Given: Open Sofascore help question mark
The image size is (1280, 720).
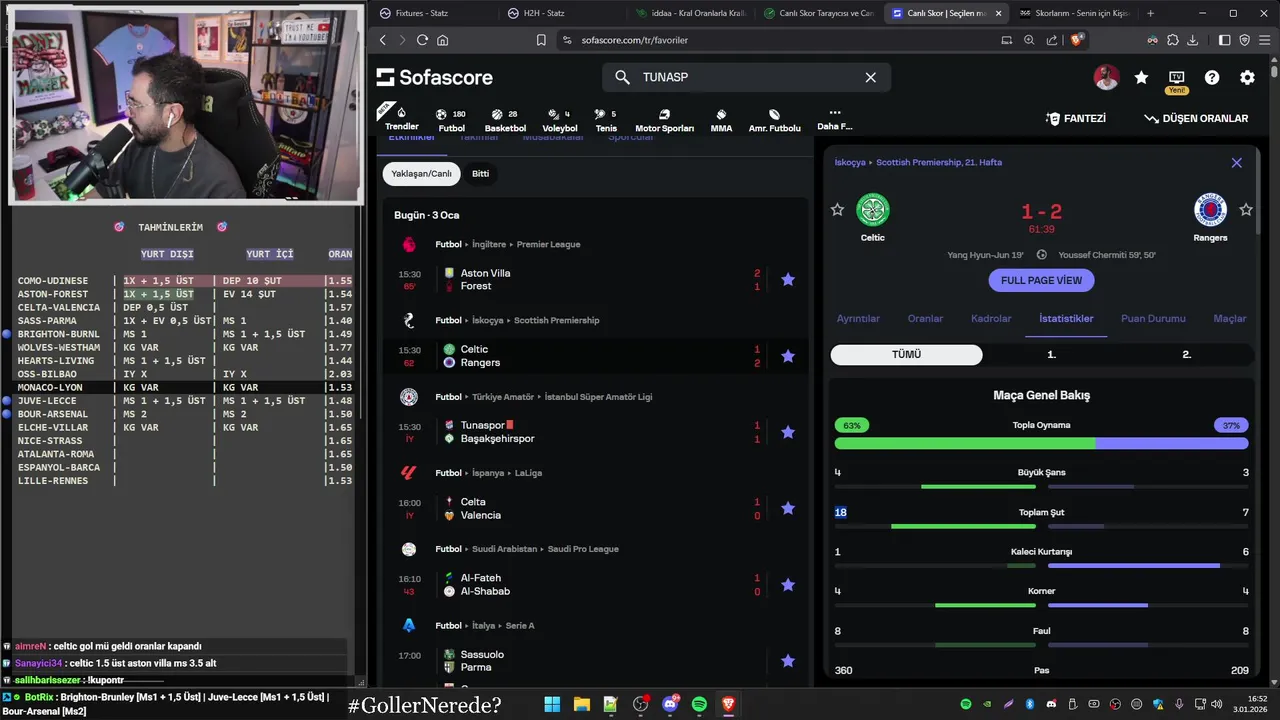Looking at the screenshot, I should point(1212,77).
